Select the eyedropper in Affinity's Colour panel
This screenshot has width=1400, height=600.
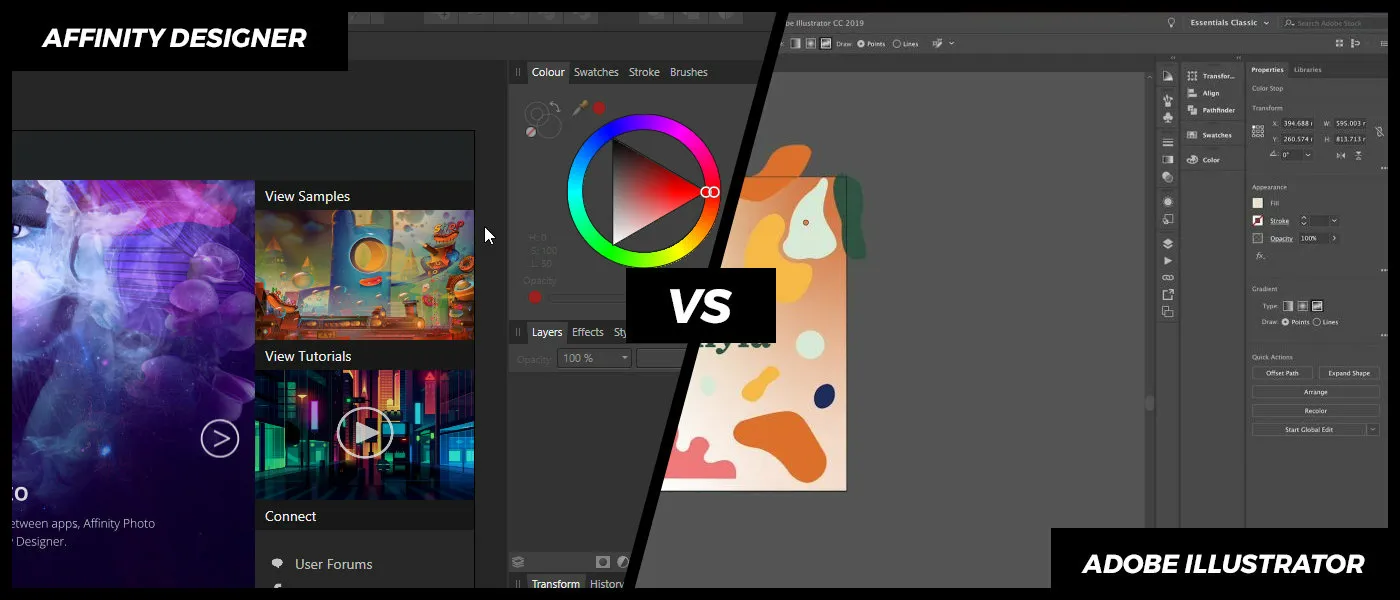pyautogui.click(x=580, y=109)
